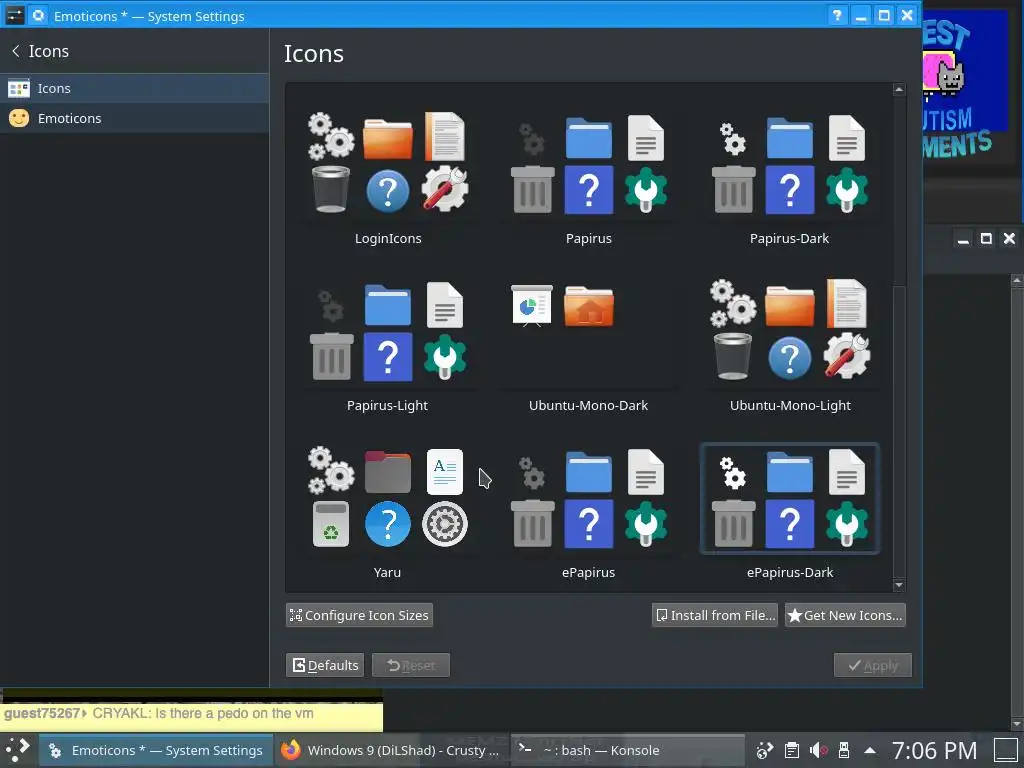Click the background window's maximize button
Screen dimensions: 1024x768
[986, 238]
